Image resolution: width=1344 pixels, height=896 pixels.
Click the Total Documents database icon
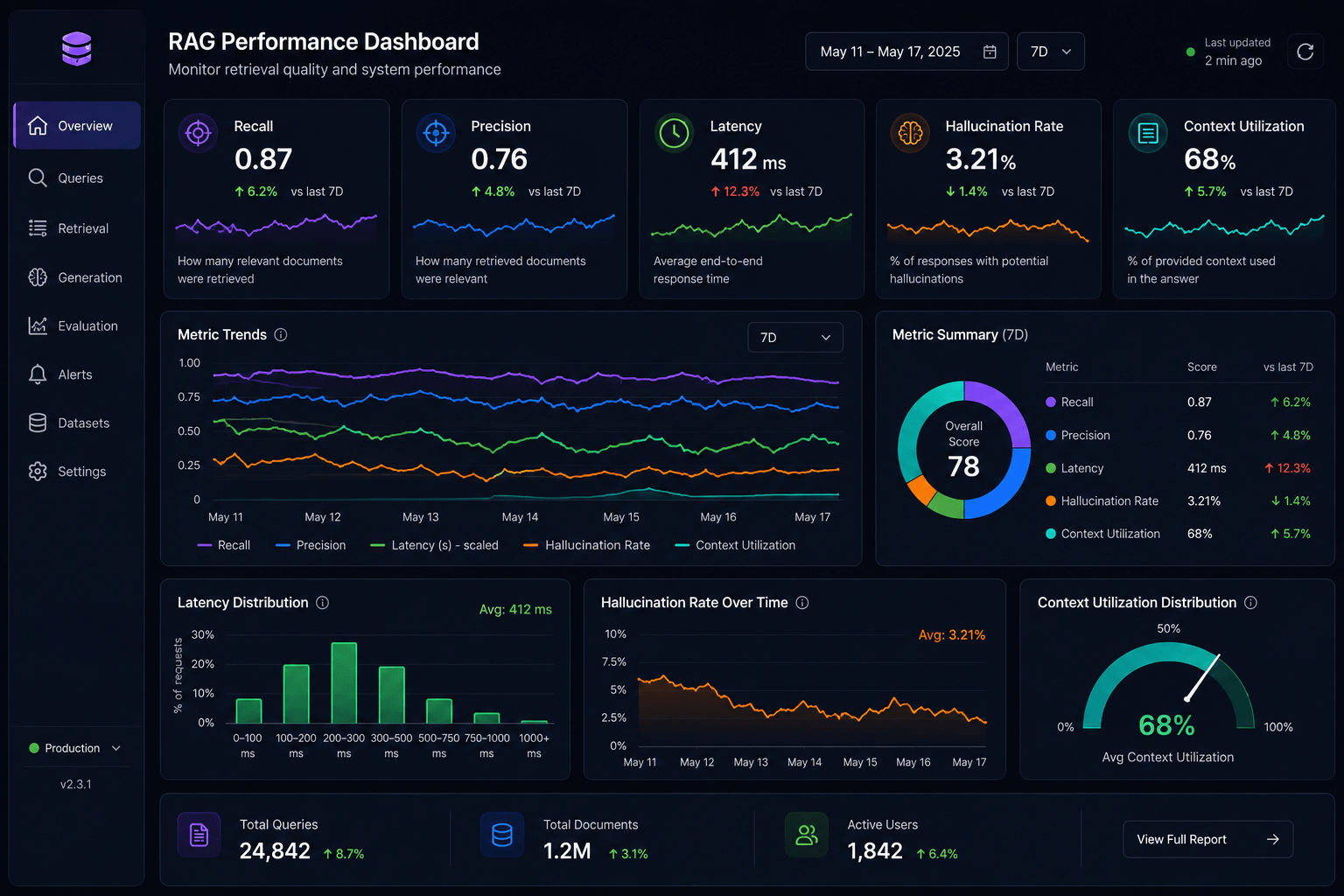click(502, 835)
